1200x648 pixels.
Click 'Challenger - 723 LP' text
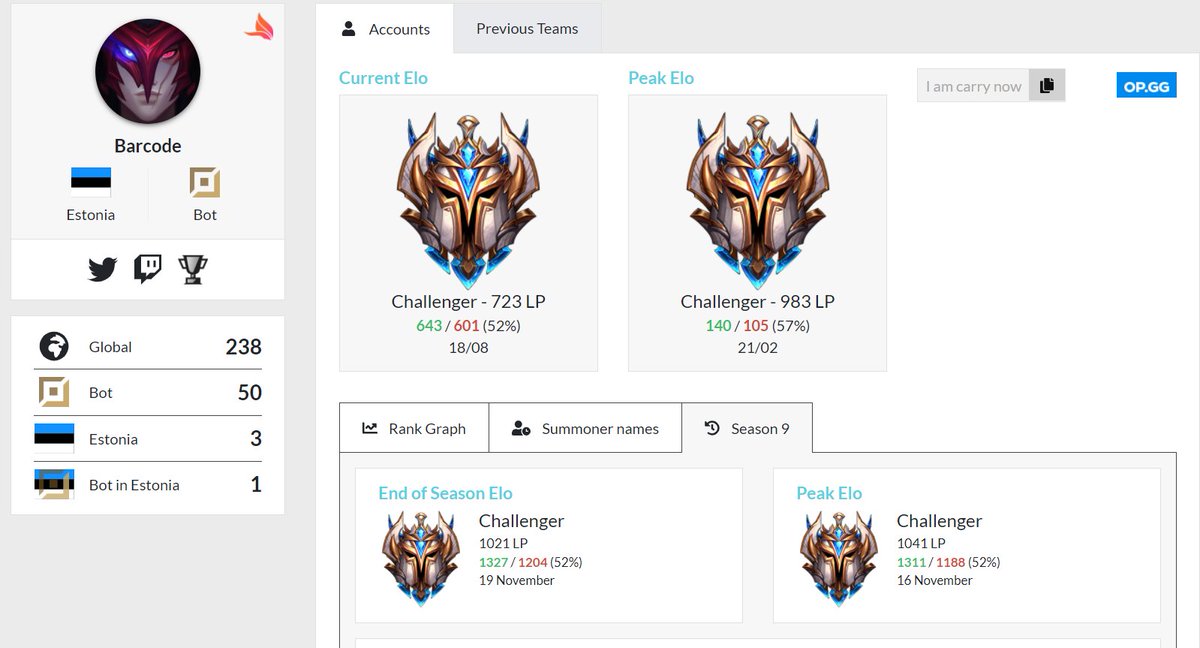469,302
